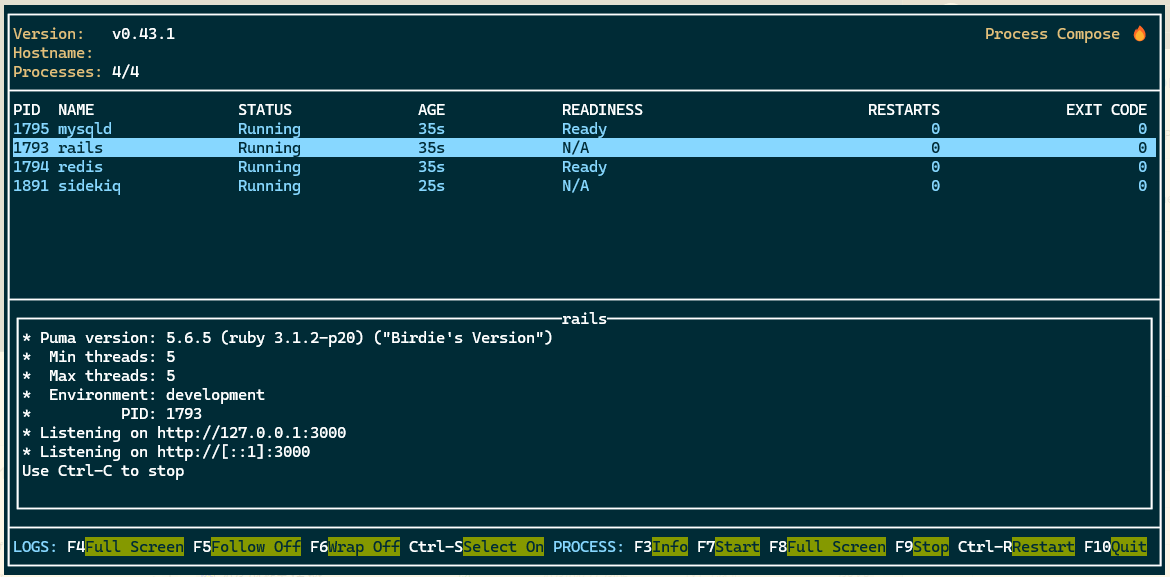Click the Ready readiness for redis
Image resolution: width=1170 pixels, height=577 pixels.
coord(584,166)
